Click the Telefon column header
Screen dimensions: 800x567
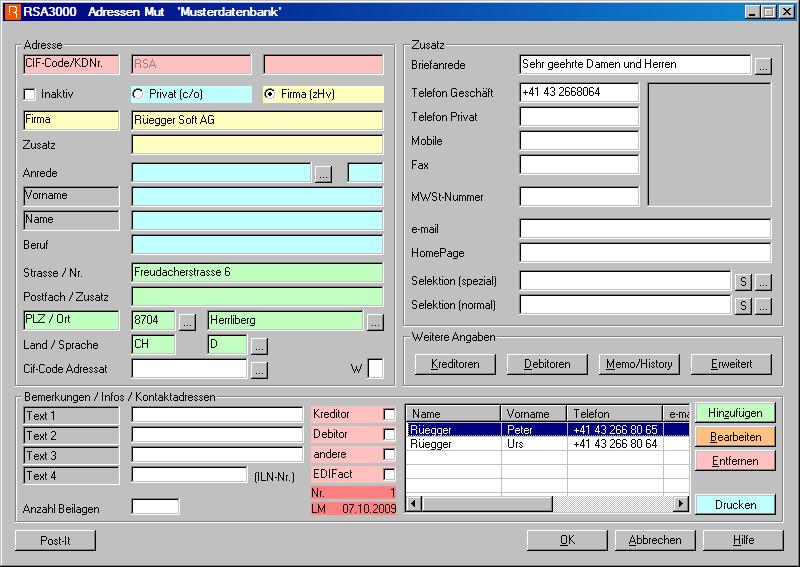pyautogui.click(x=614, y=413)
